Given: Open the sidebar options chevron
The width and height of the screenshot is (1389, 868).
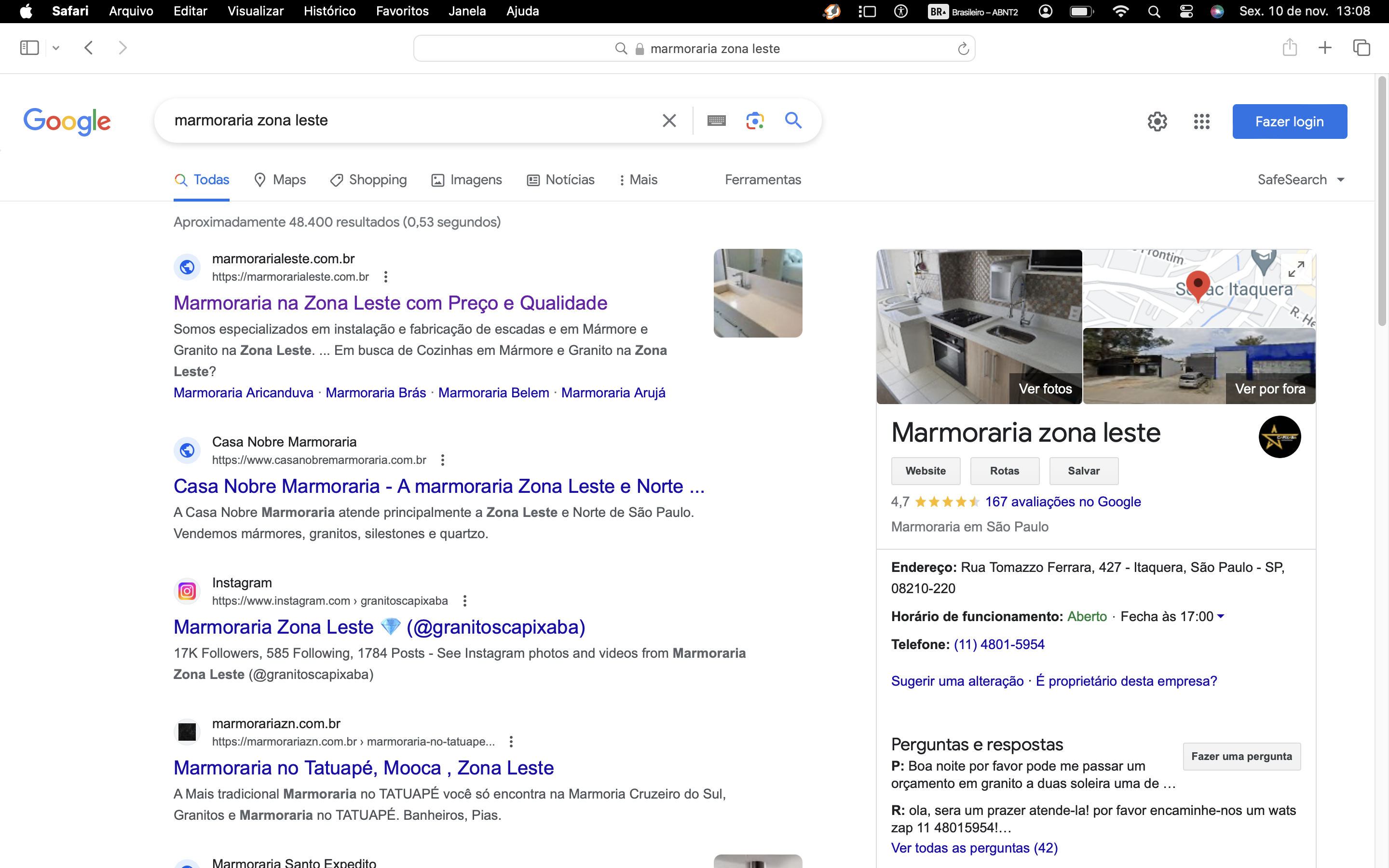Looking at the screenshot, I should (55, 48).
